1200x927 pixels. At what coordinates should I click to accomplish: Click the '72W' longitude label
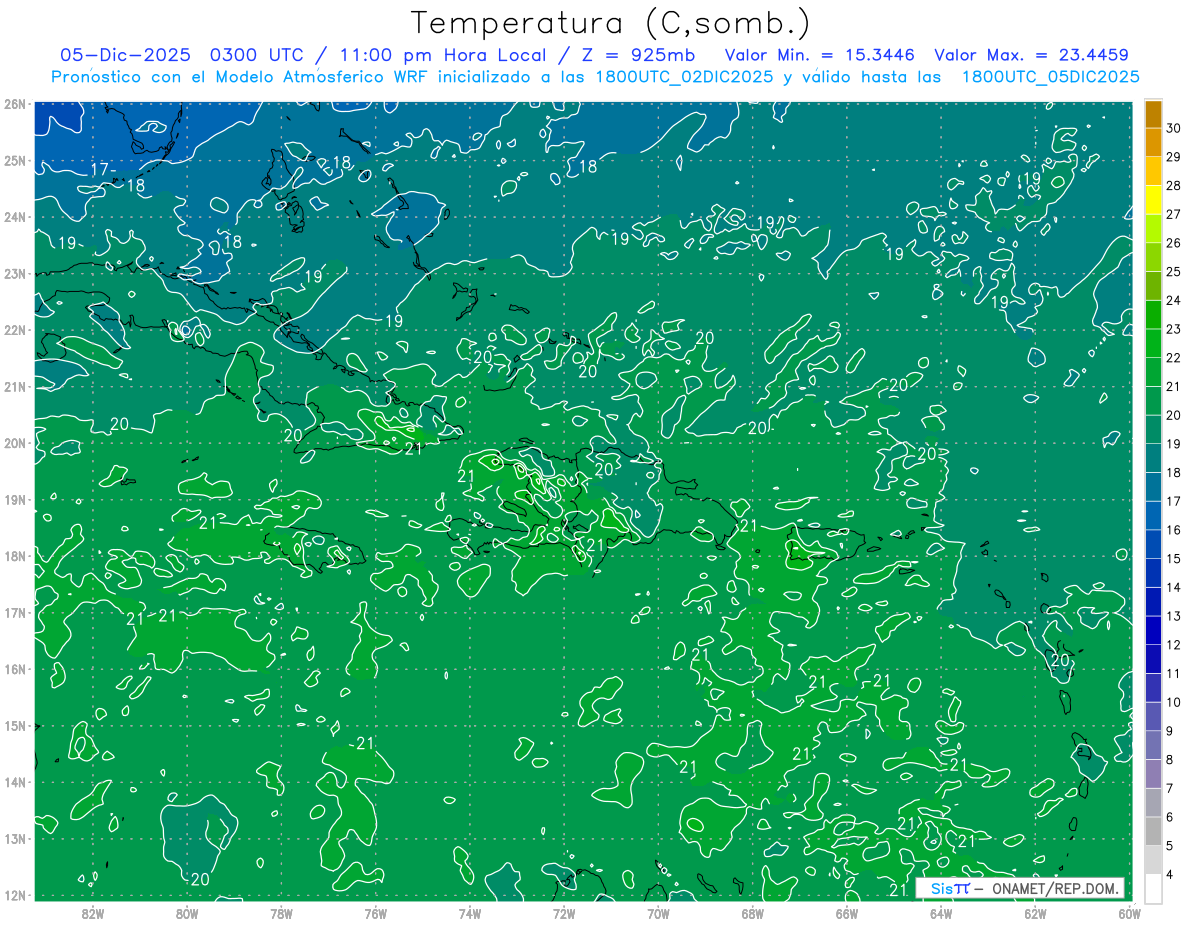point(564,914)
